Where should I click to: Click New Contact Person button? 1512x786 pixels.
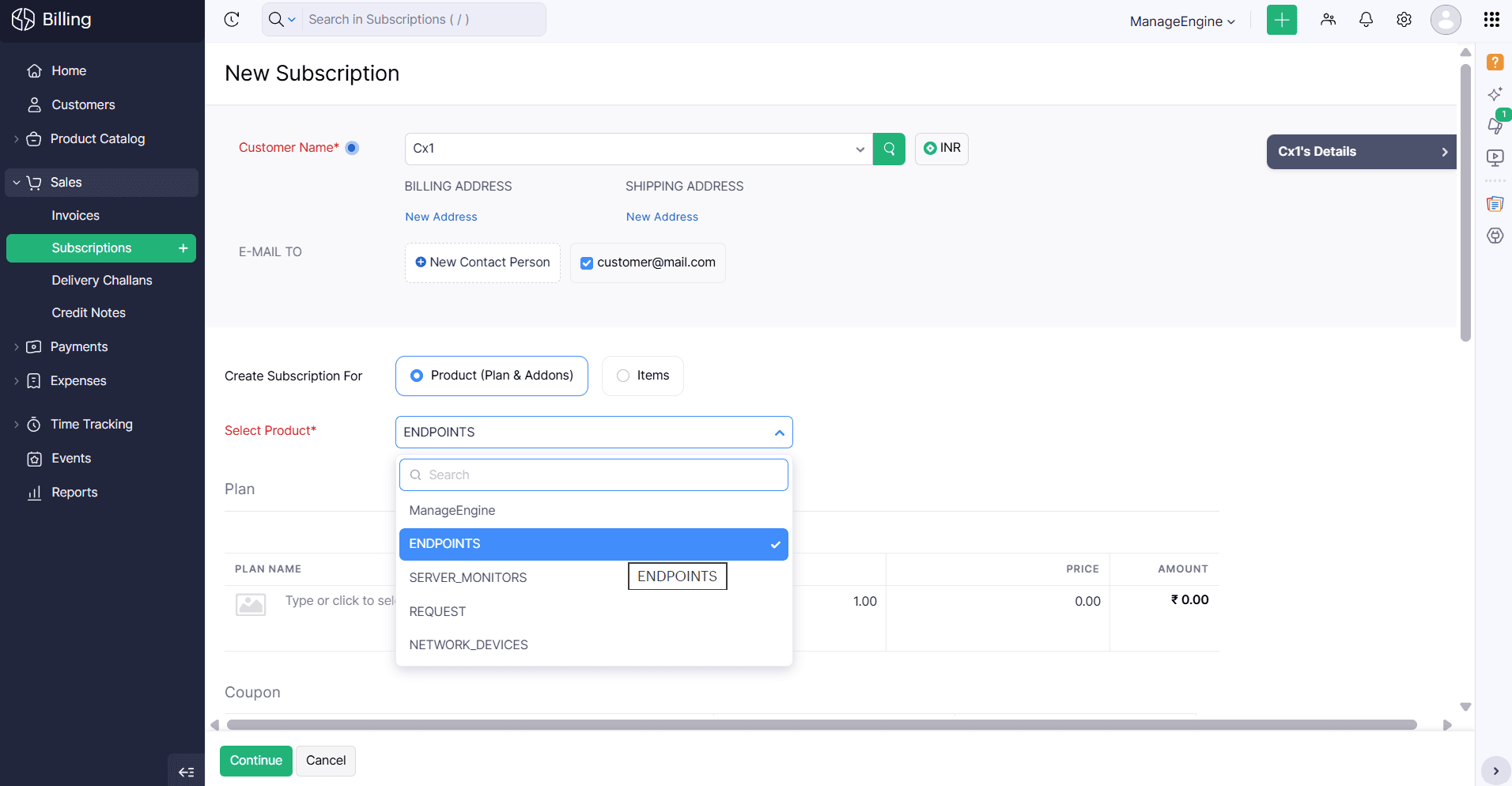(x=482, y=263)
